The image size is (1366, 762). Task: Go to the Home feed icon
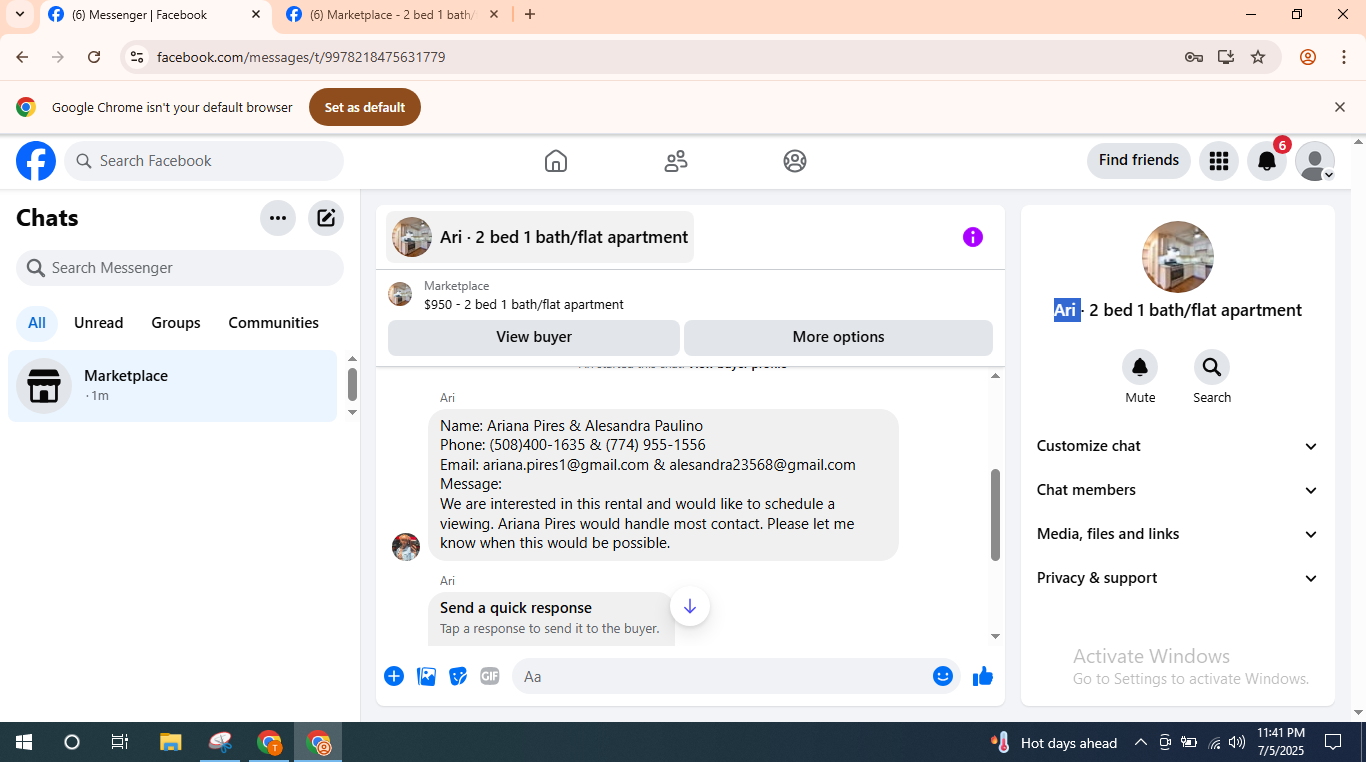coord(556,161)
